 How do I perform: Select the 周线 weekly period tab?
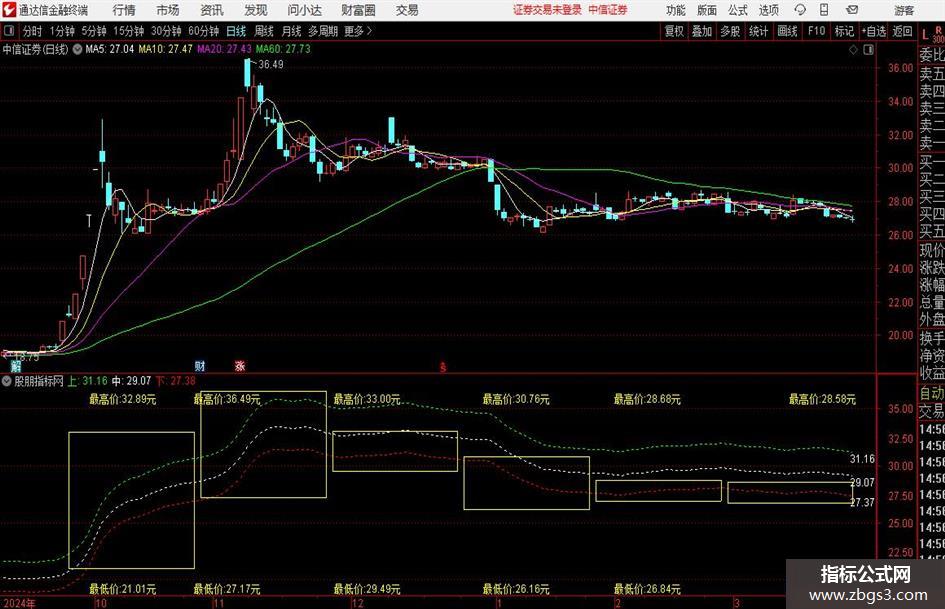pyautogui.click(x=264, y=31)
